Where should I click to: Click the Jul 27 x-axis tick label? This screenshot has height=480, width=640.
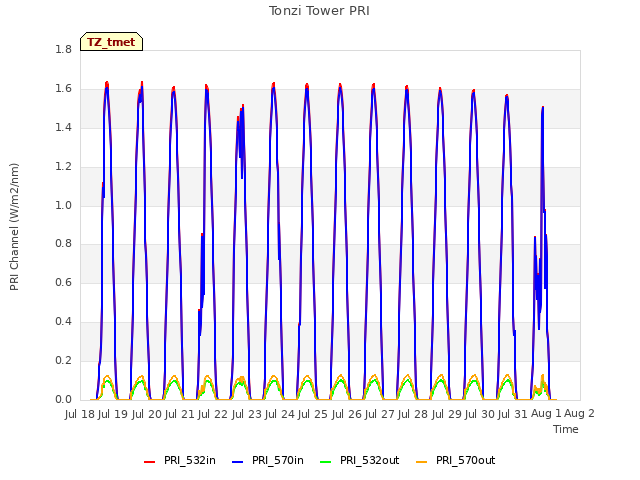click(x=380, y=414)
